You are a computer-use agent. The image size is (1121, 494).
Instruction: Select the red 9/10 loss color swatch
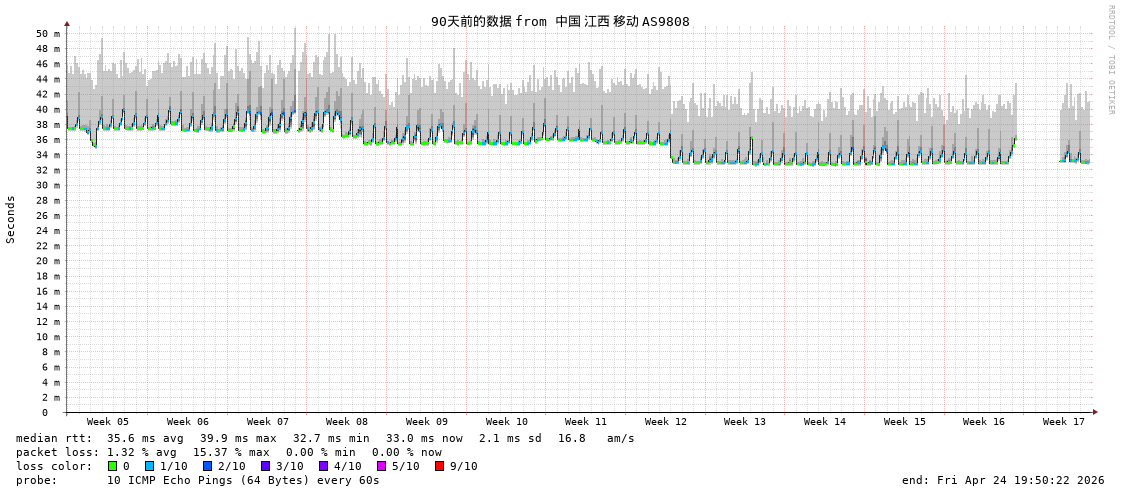[x=439, y=466]
